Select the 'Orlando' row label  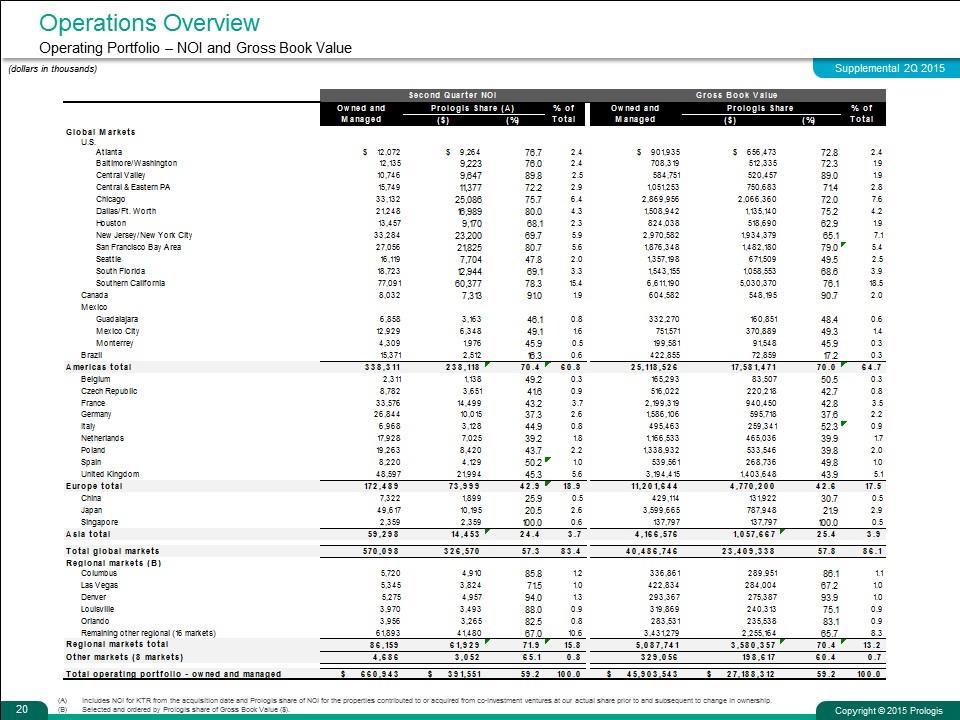[x=95, y=621]
